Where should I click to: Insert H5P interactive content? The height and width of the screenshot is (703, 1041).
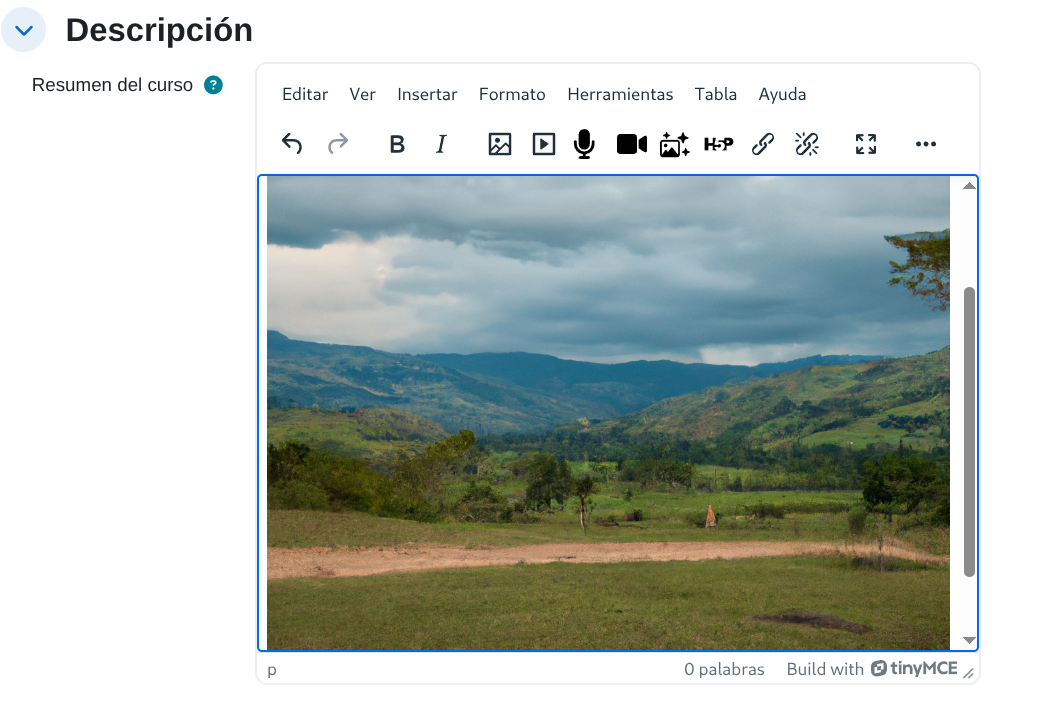[x=718, y=143]
